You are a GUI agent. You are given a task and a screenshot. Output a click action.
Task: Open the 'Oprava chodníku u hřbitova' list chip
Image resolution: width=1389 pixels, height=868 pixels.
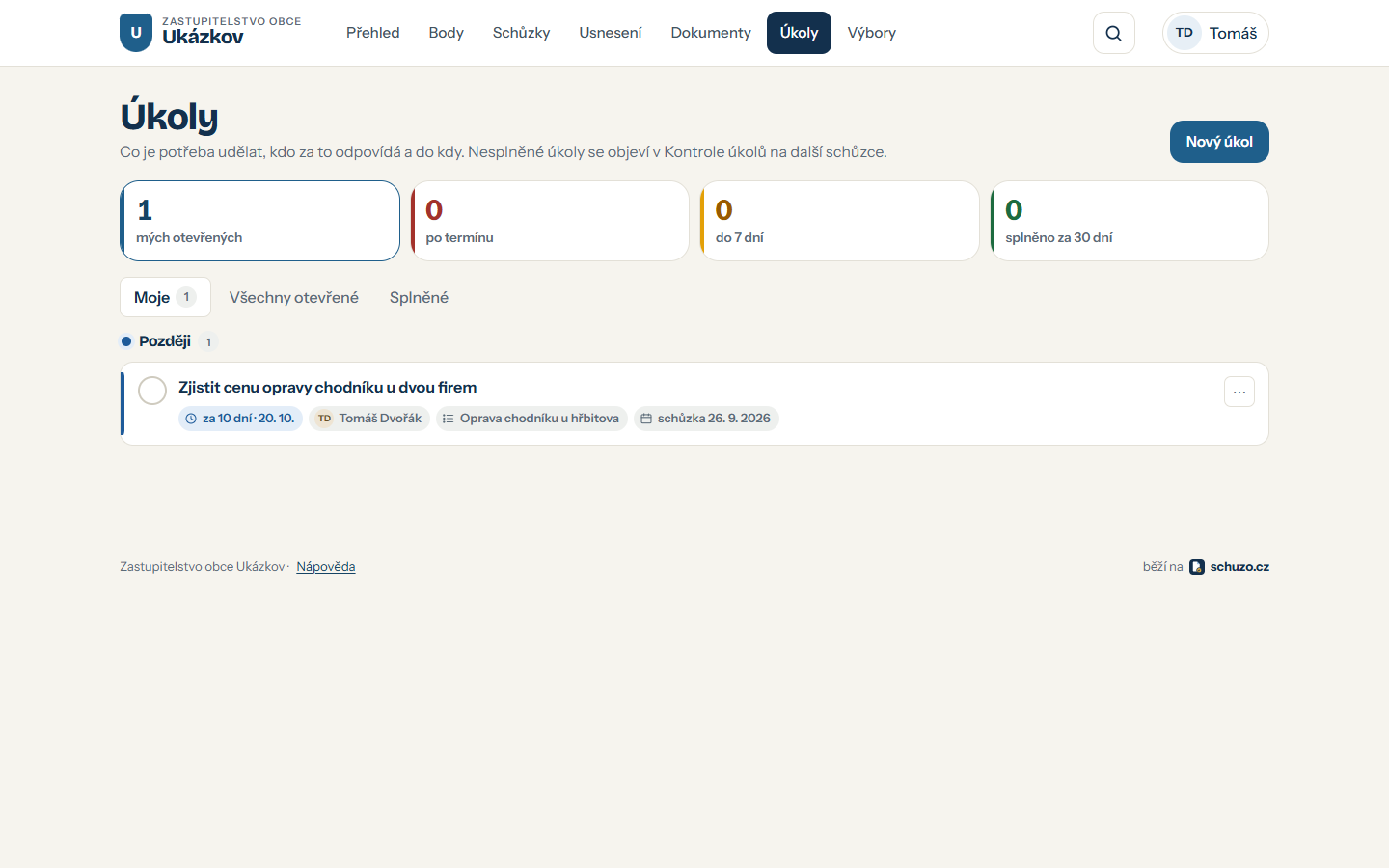pos(531,419)
